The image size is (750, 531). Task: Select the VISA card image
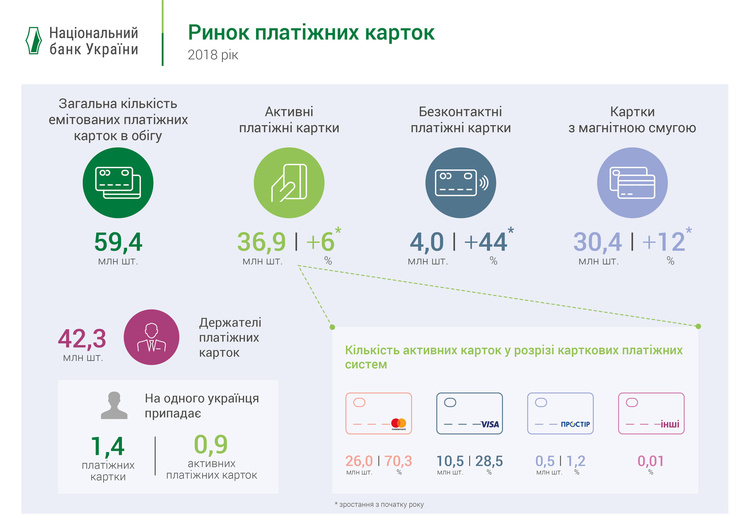point(469,413)
